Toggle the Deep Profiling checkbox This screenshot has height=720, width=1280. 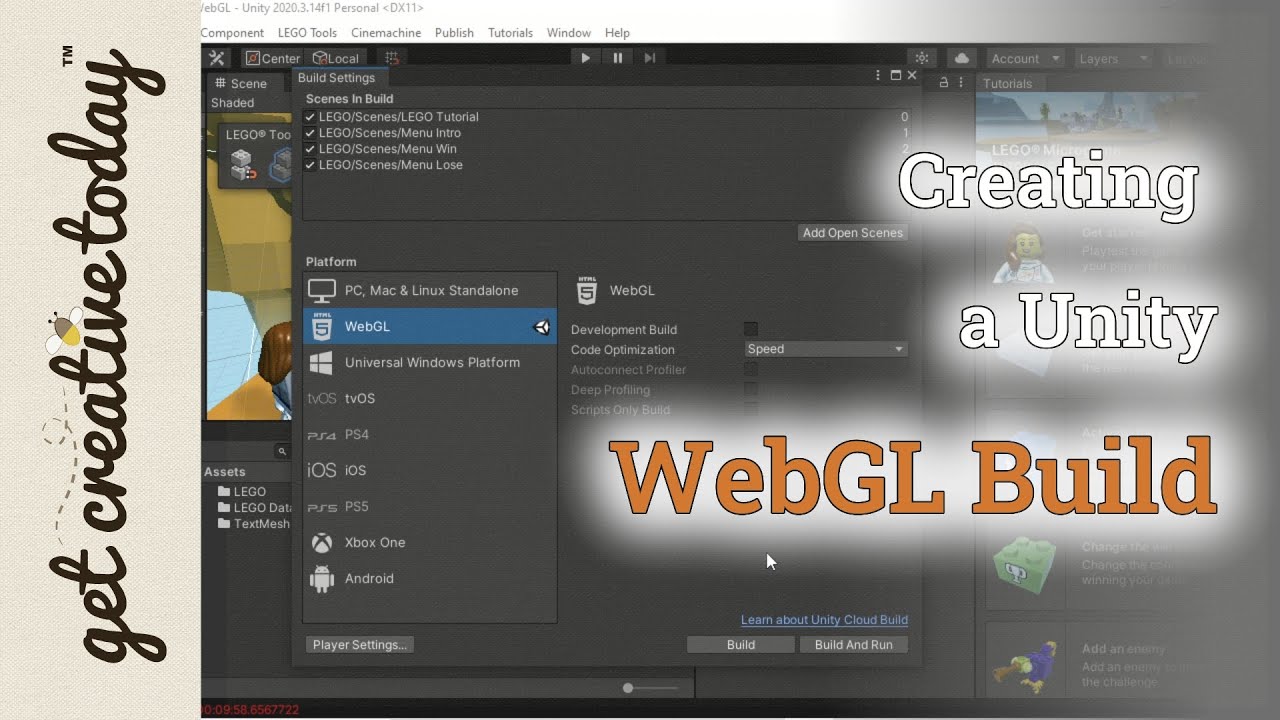coord(751,389)
